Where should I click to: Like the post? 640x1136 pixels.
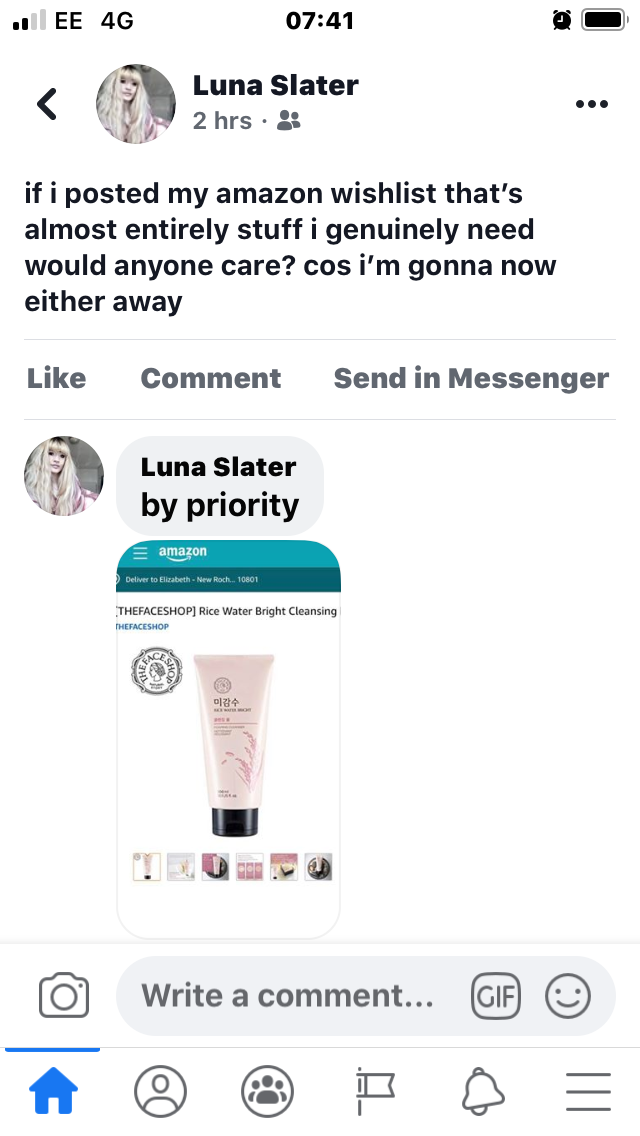point(57,378)
